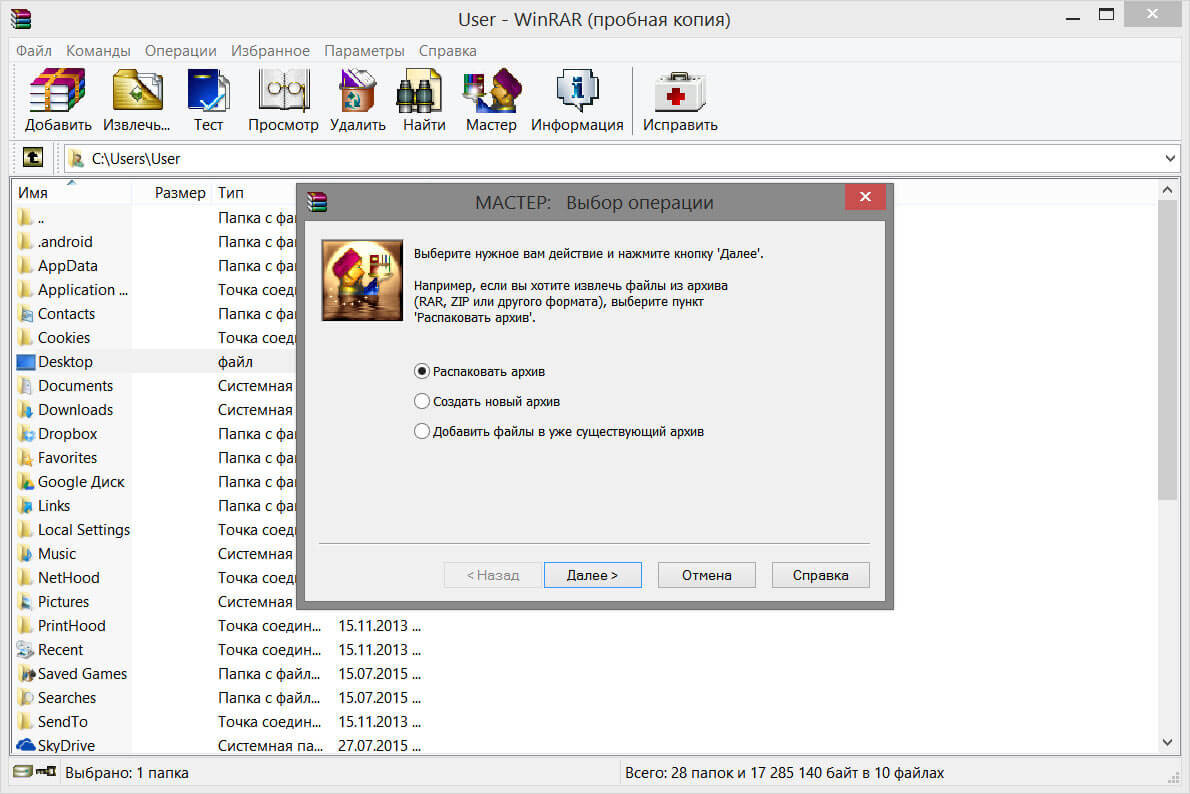Click the WinRAR icon in the main title bar

[x=21, y=18]
